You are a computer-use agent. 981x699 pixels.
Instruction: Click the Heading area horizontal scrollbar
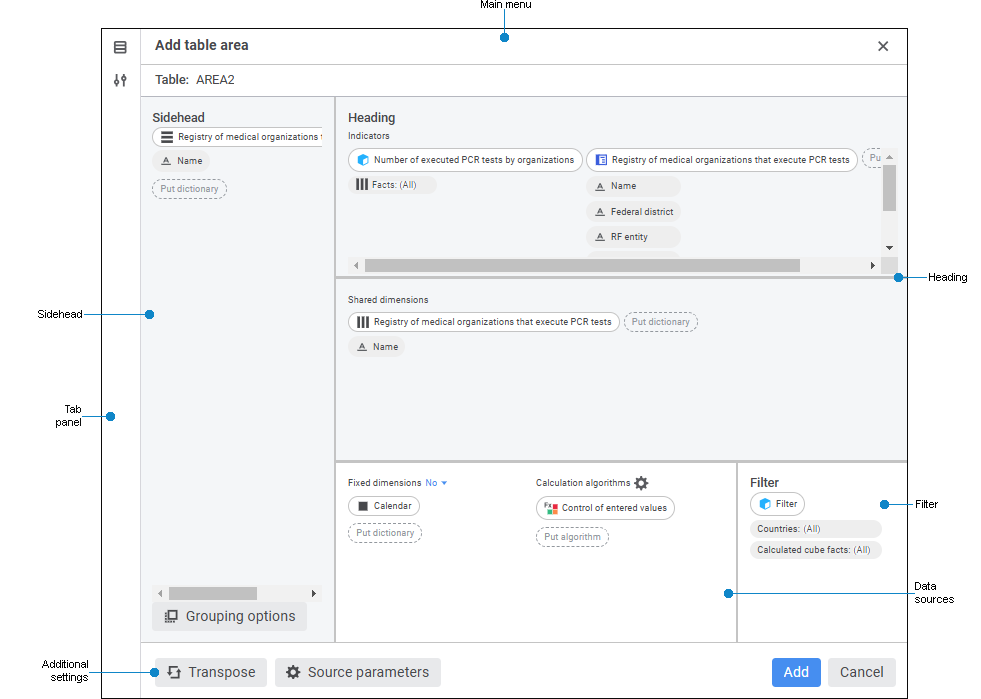point(582,266)
